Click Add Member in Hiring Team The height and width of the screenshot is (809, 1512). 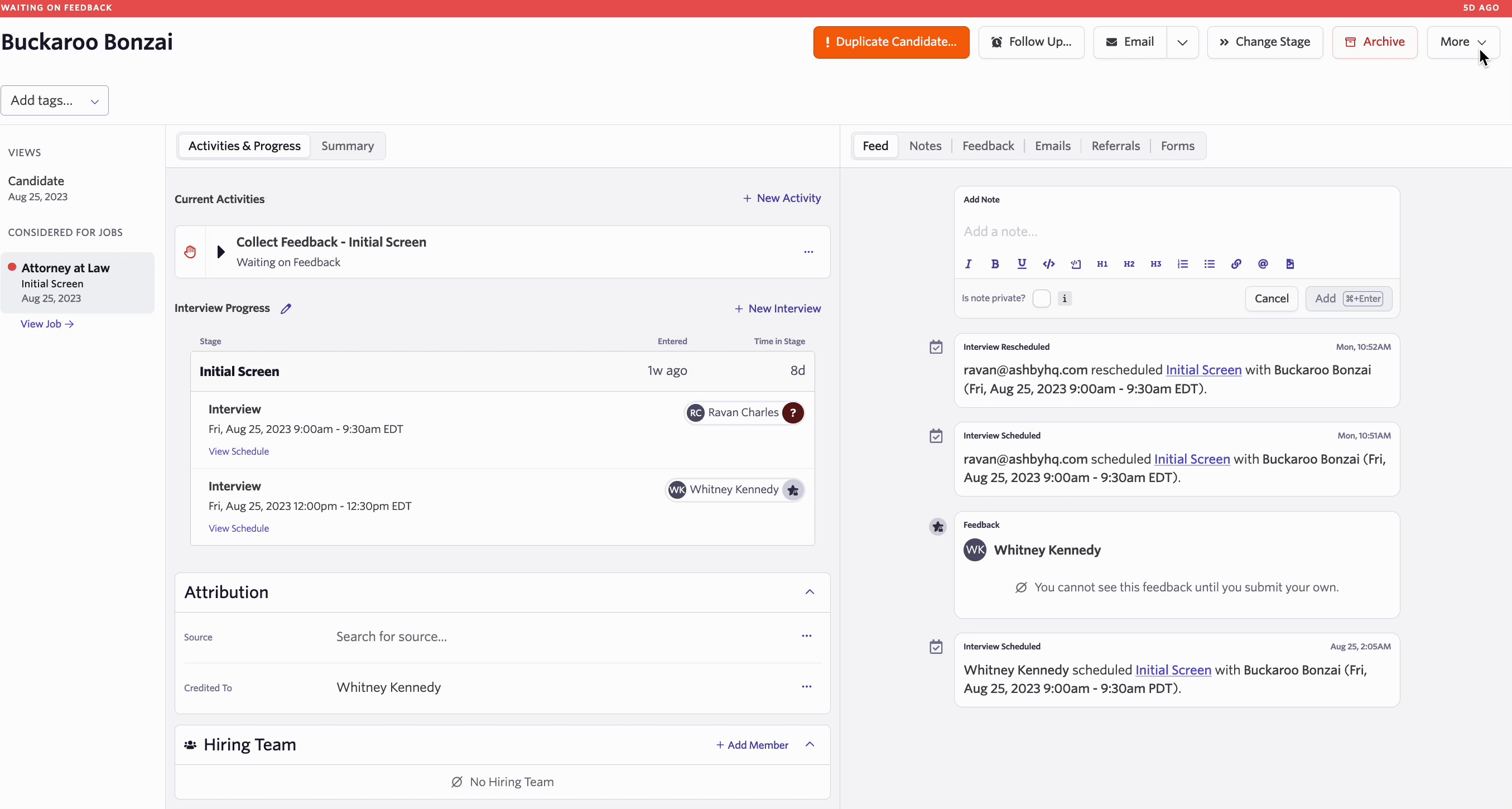click(752, 745)
